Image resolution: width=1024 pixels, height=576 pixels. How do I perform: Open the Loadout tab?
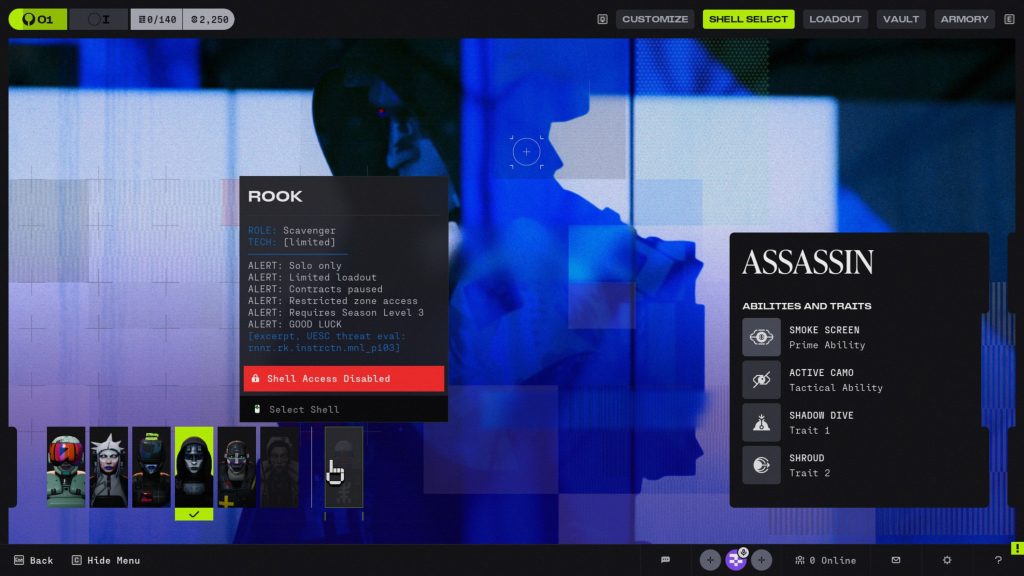tap(834, 19)
